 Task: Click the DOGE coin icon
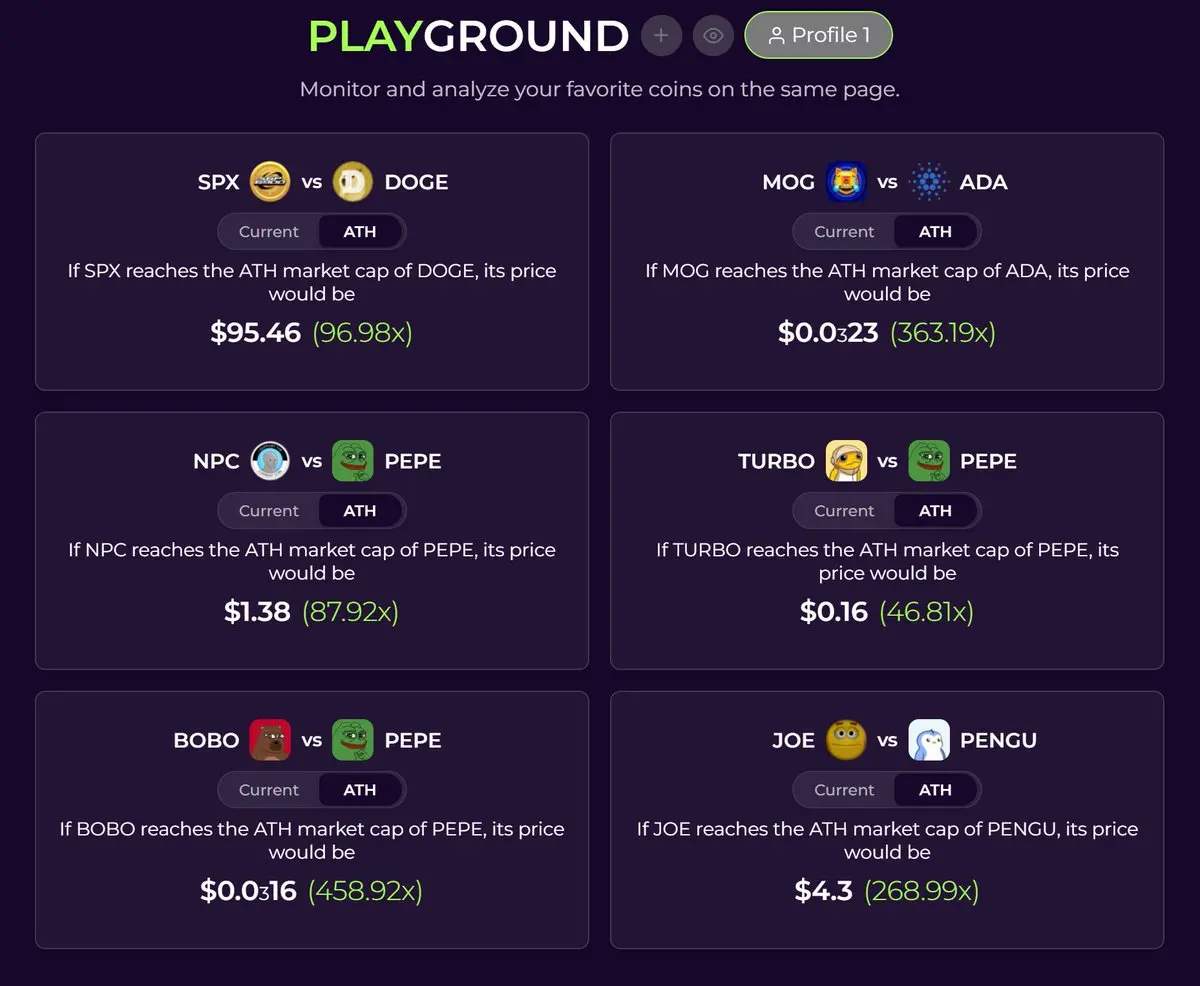click(352, 182)
